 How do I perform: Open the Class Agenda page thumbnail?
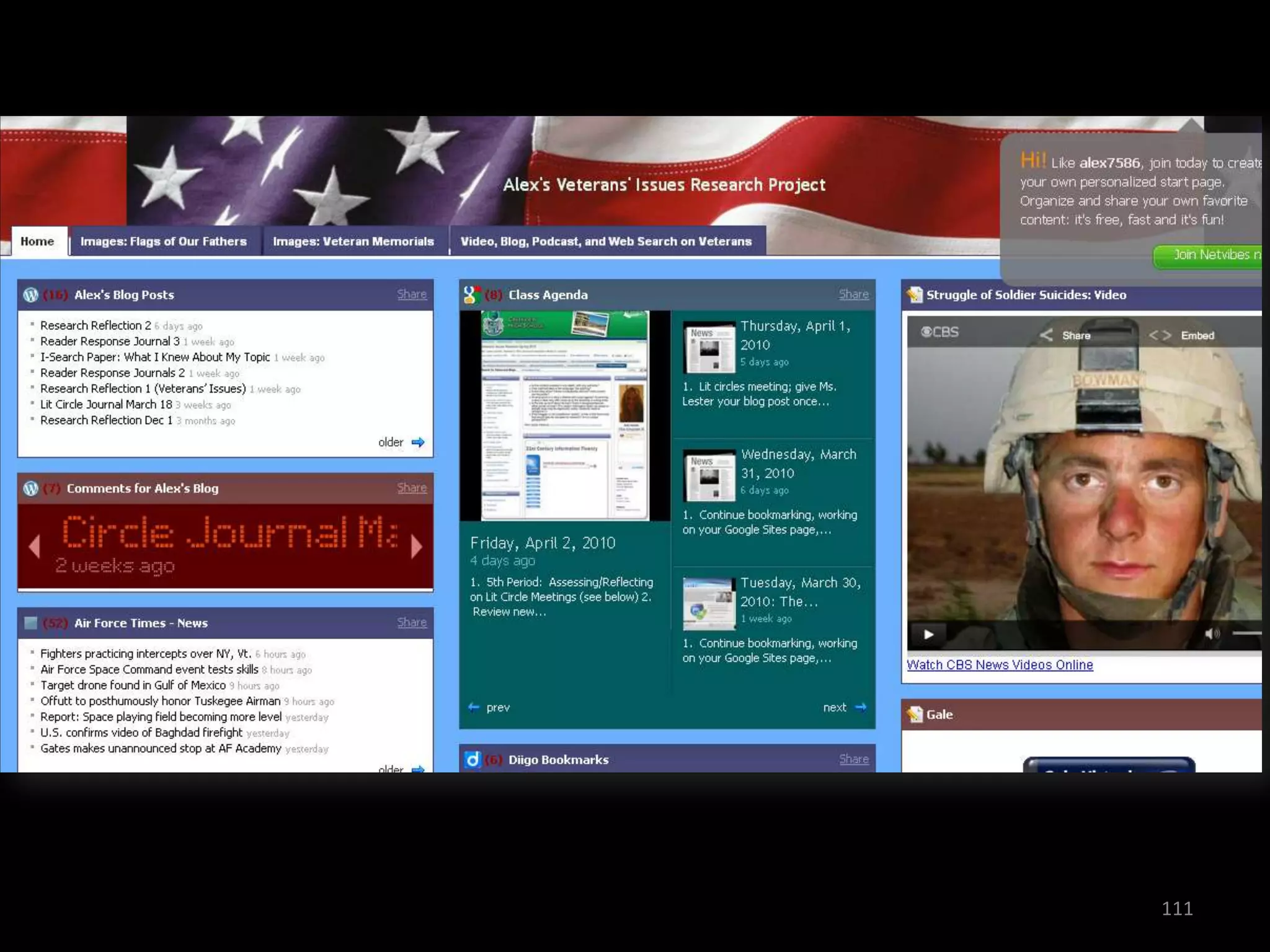[564, 415]
